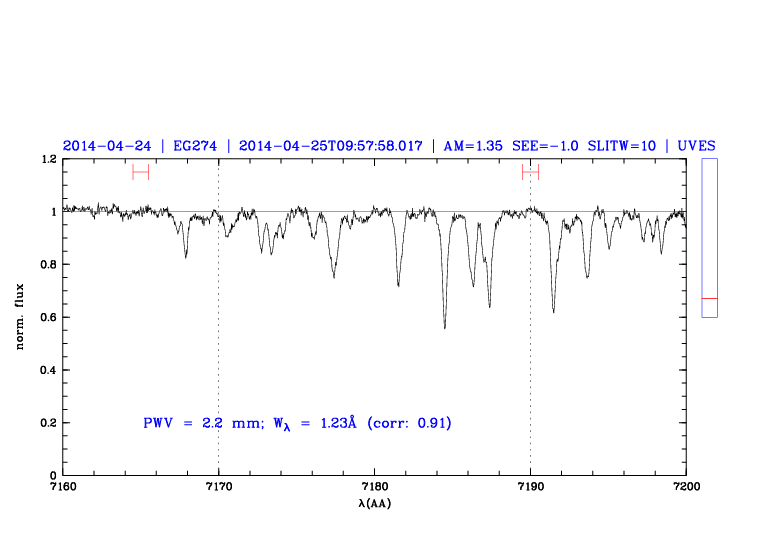Click the SEE=-1.0 seeing value

pos(545,145)
